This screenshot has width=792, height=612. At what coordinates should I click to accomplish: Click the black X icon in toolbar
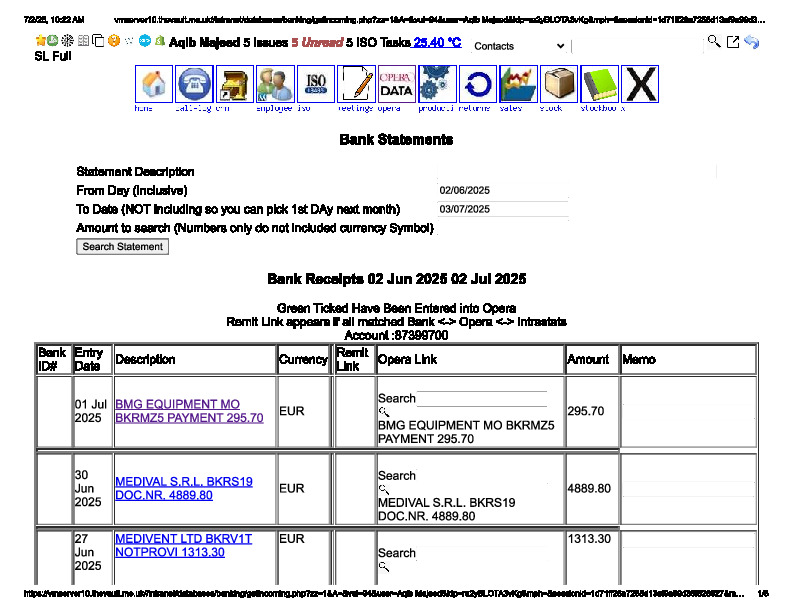click(x=640, y=84)
